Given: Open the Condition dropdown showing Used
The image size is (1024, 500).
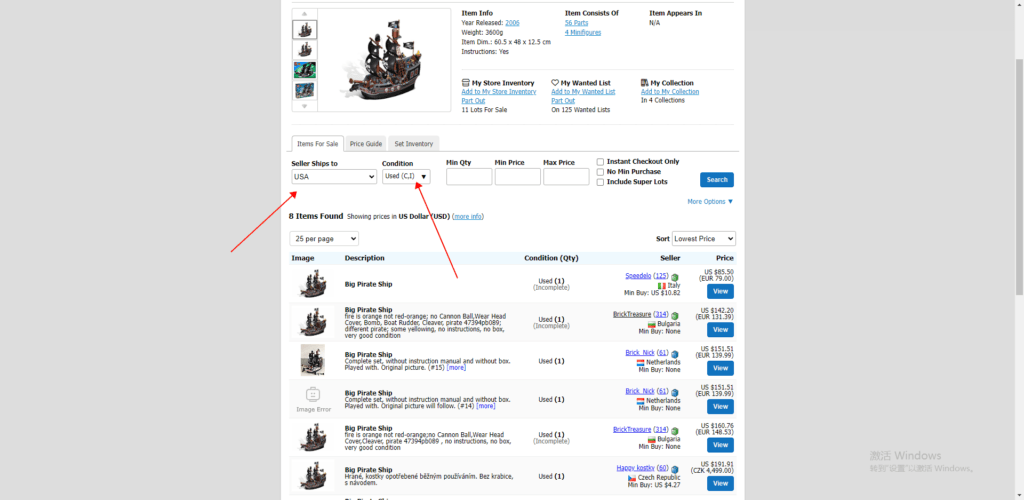Looking at the screenshot, I should [406, 176].
